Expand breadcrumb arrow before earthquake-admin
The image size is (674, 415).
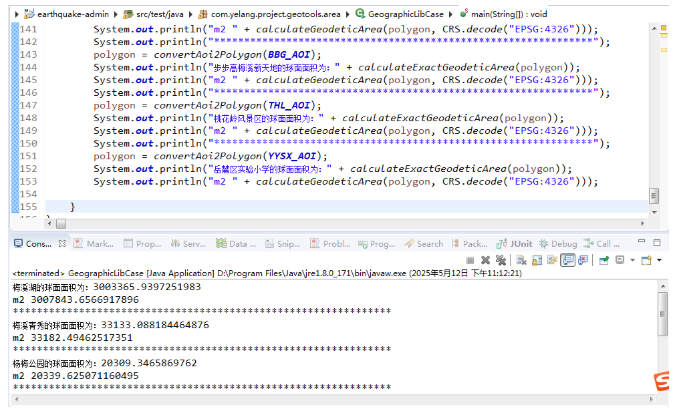pos(16,14)
